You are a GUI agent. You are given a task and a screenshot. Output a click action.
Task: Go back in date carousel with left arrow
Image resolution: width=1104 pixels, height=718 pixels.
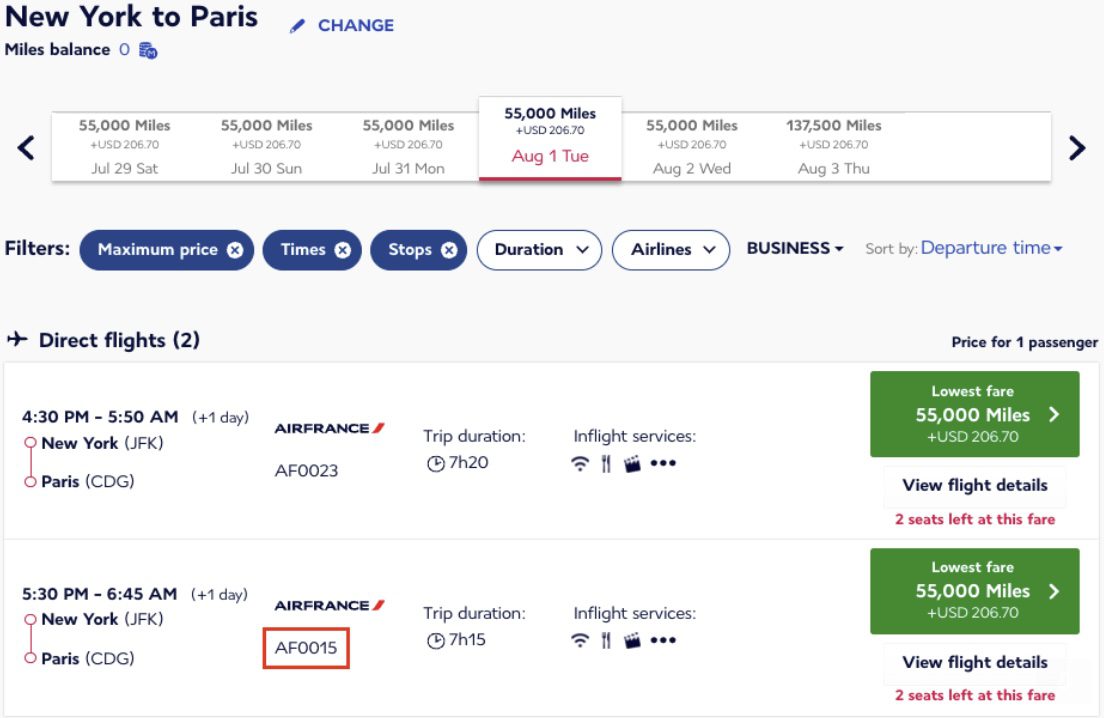click(x=24, y=146)
